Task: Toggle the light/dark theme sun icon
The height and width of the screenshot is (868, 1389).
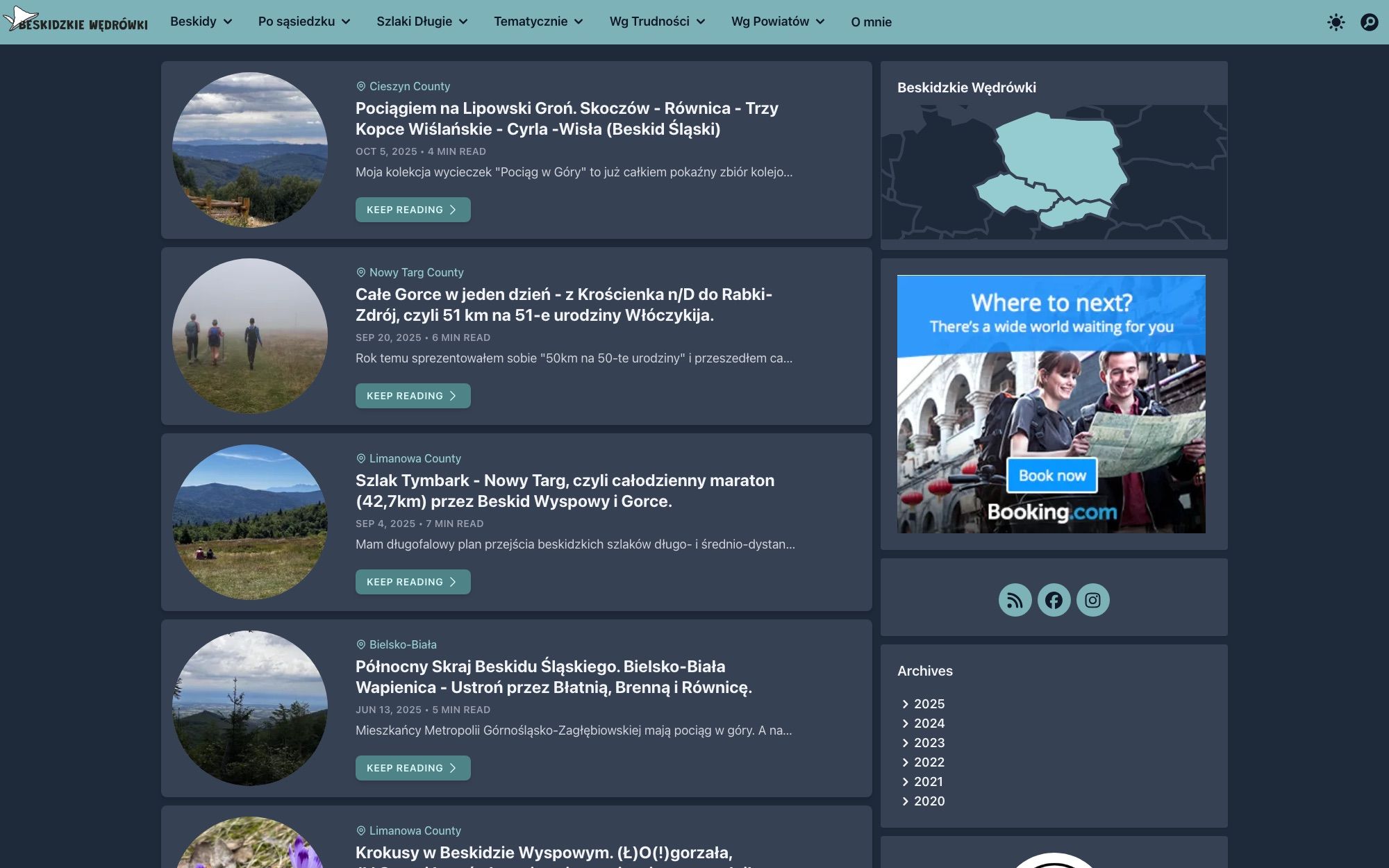Action: coord(1336,22)
